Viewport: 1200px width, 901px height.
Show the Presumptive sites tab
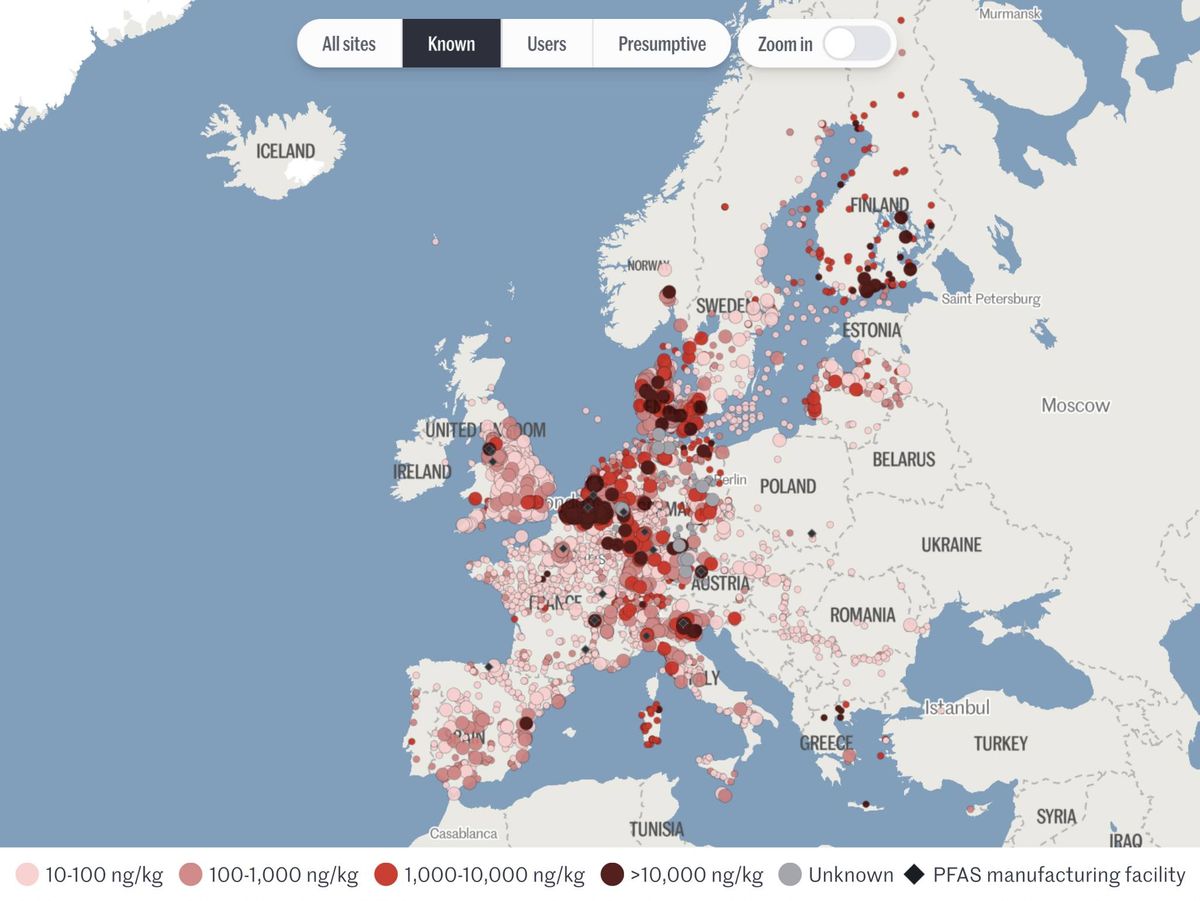pos(661,44)
